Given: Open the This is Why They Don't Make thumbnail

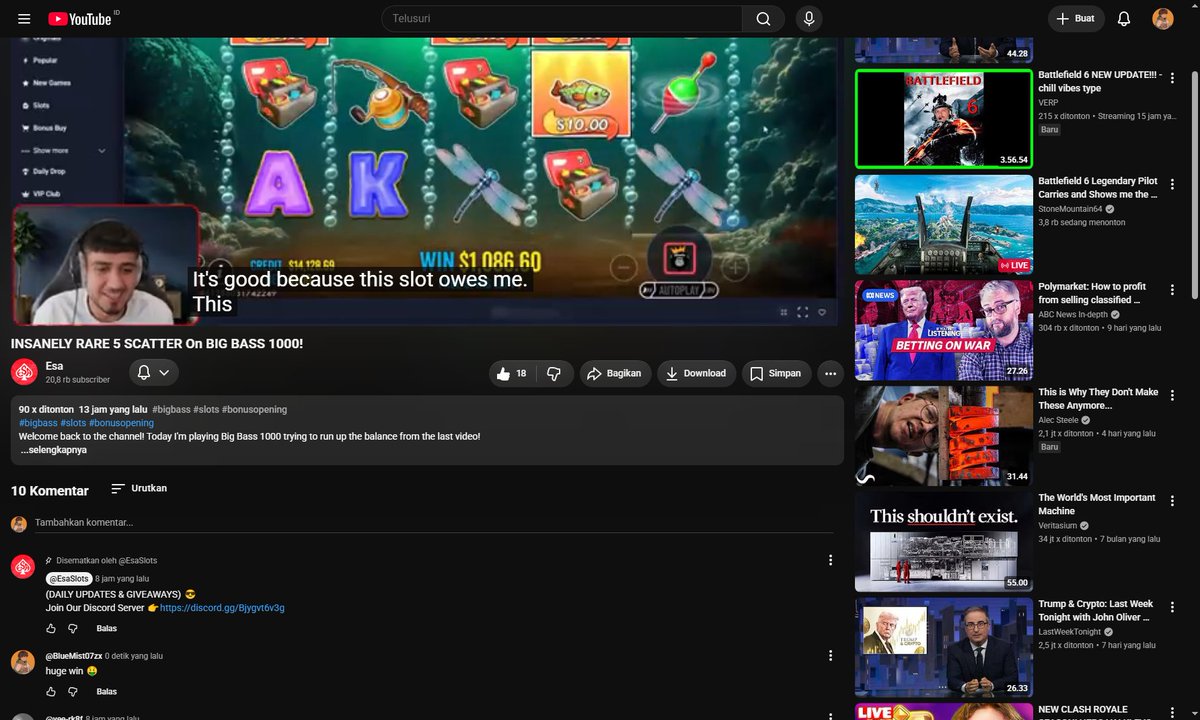Looking at the screenshot, I should click(x=944, y=436).
